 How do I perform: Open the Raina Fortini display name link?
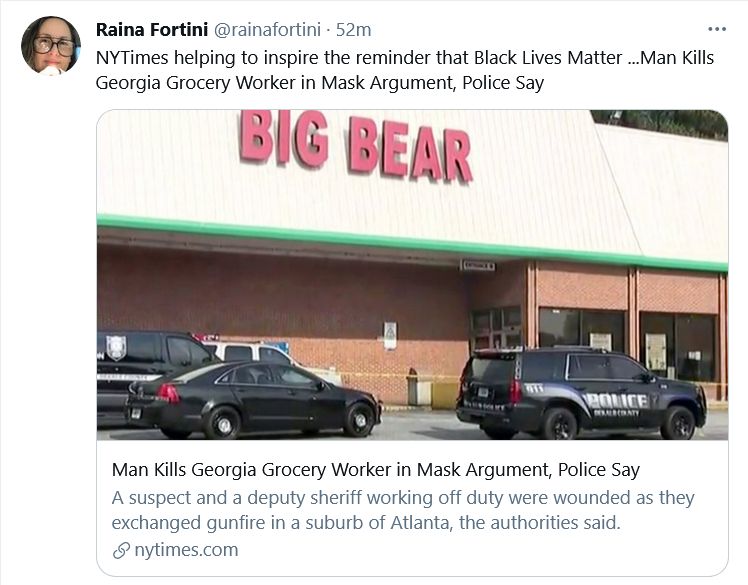[152, 30]
